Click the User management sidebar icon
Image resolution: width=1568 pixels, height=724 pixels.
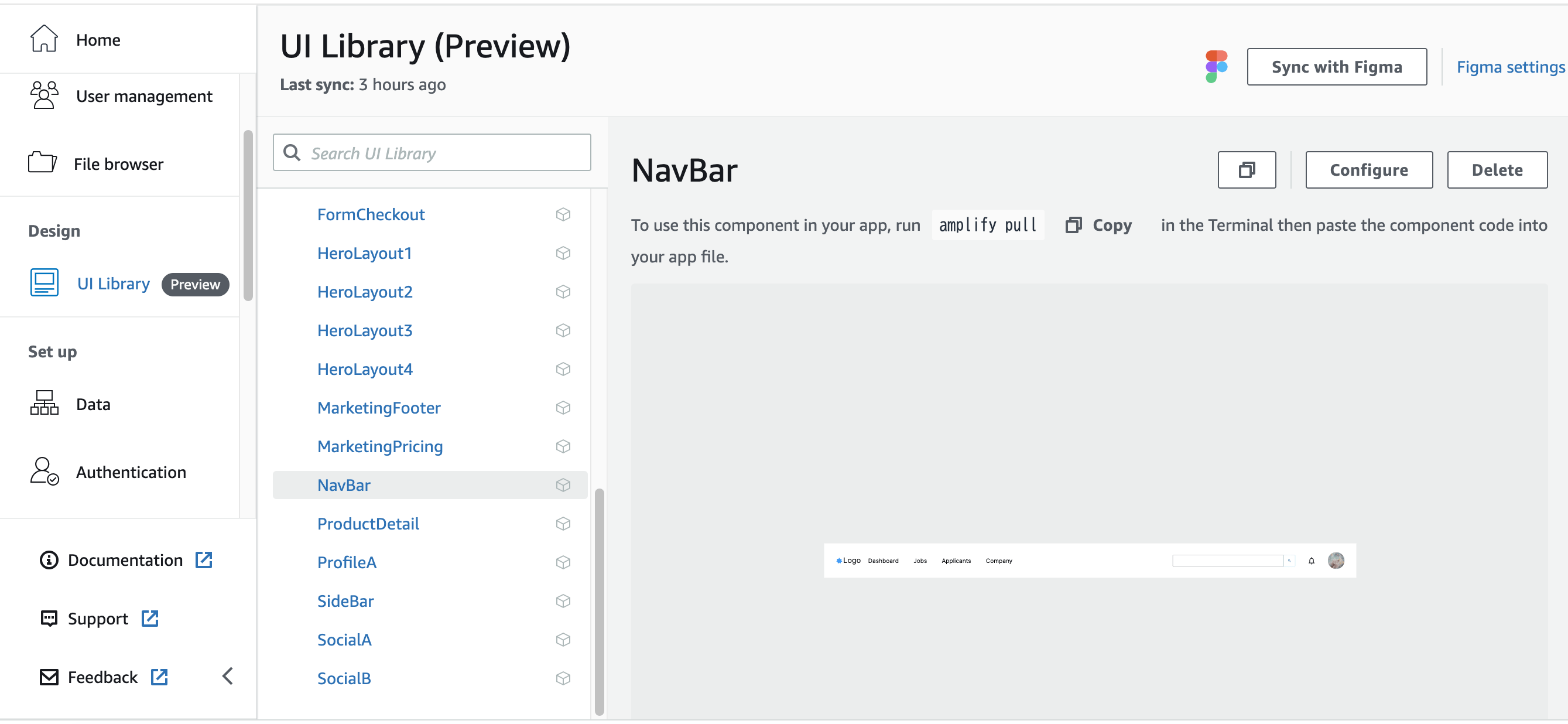pos(44,96)
